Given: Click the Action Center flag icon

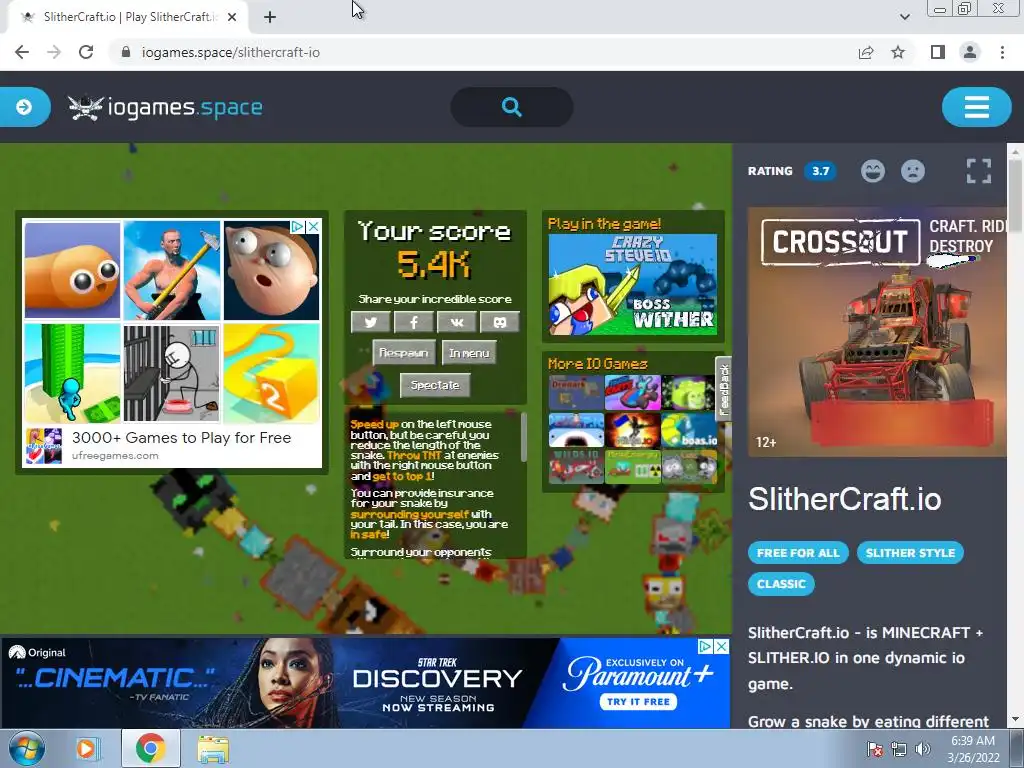Looking at the screenshot, I should pyautogui.click(x=874, y=749).
